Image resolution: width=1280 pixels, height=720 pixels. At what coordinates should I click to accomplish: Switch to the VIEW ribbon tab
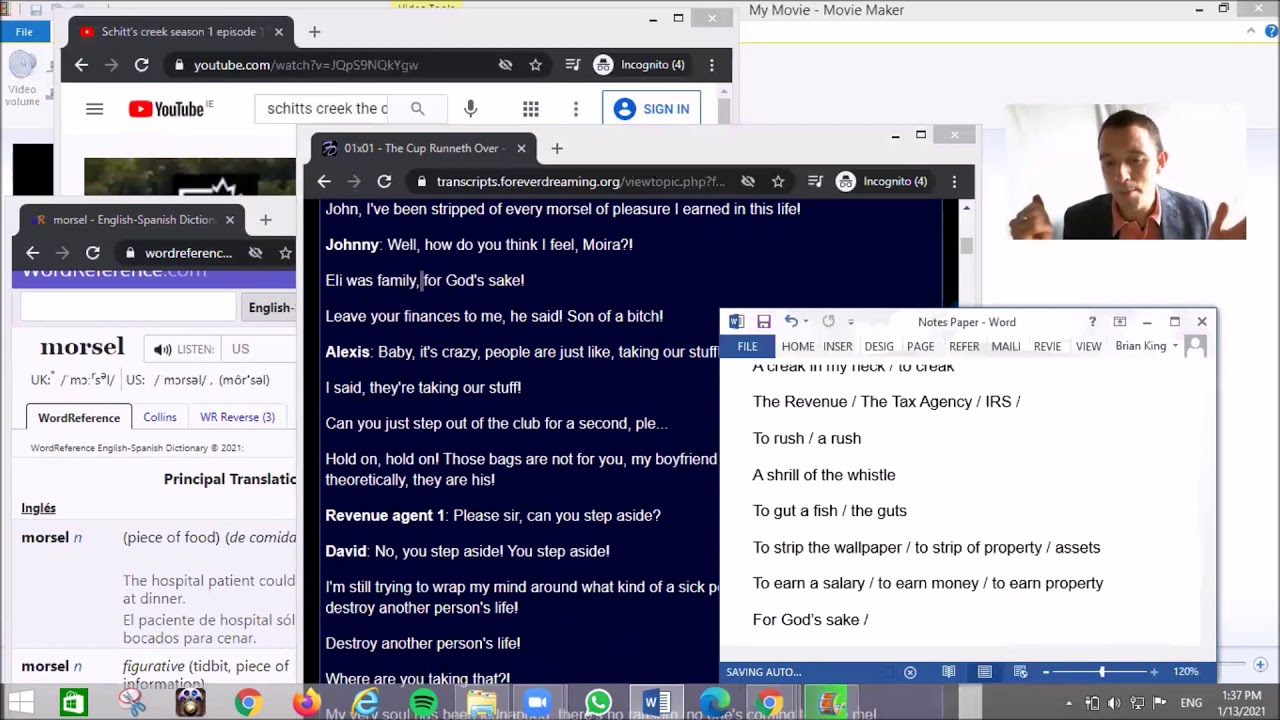pyautogui.click(x=1088, y=346)
